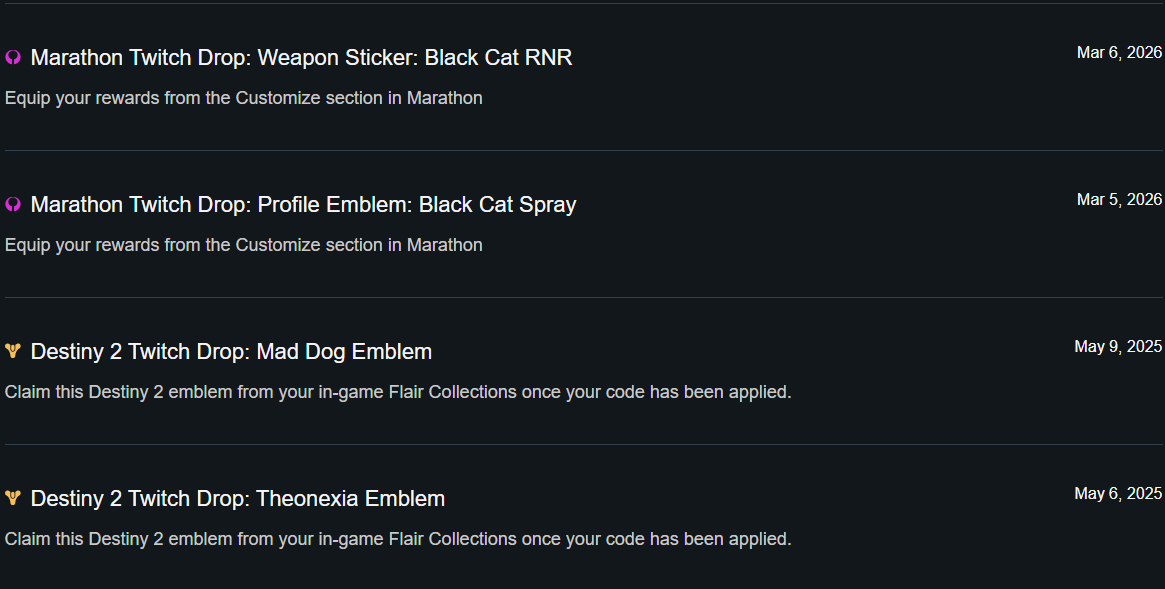Image resolution: width=1165 pixels, height=589 pixels.
Task: Click the Marathon icon beside Black Cat Spray
Action: pos(13,205)
